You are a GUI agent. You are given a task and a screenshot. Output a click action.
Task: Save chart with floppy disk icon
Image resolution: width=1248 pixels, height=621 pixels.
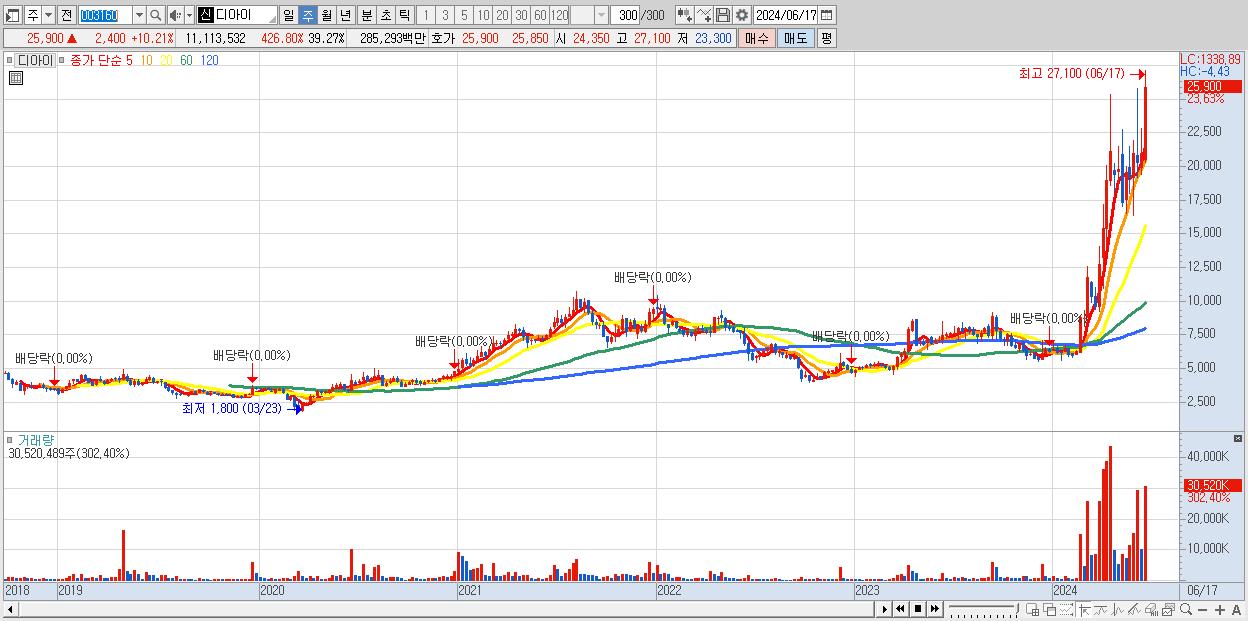723,15
